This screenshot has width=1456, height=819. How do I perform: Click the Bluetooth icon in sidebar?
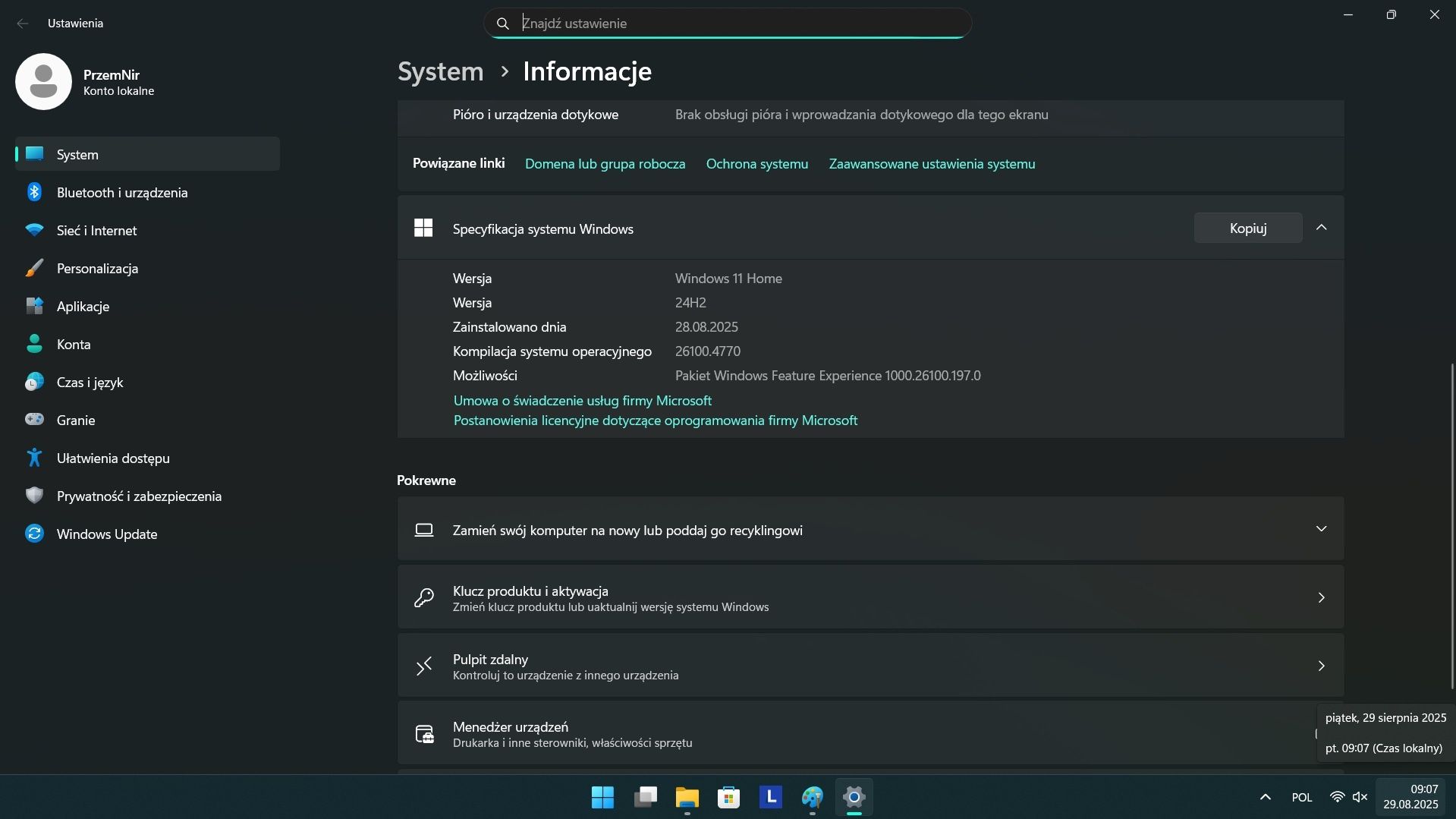coord(34,192)
